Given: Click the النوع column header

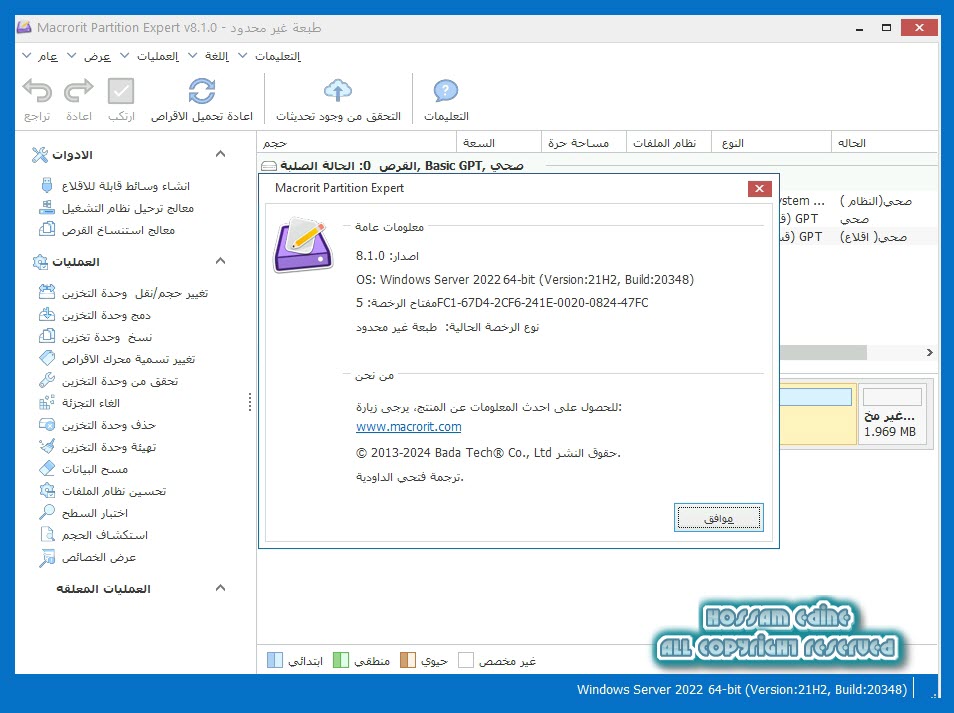Looking at the screenshot, I should (771, 143).
